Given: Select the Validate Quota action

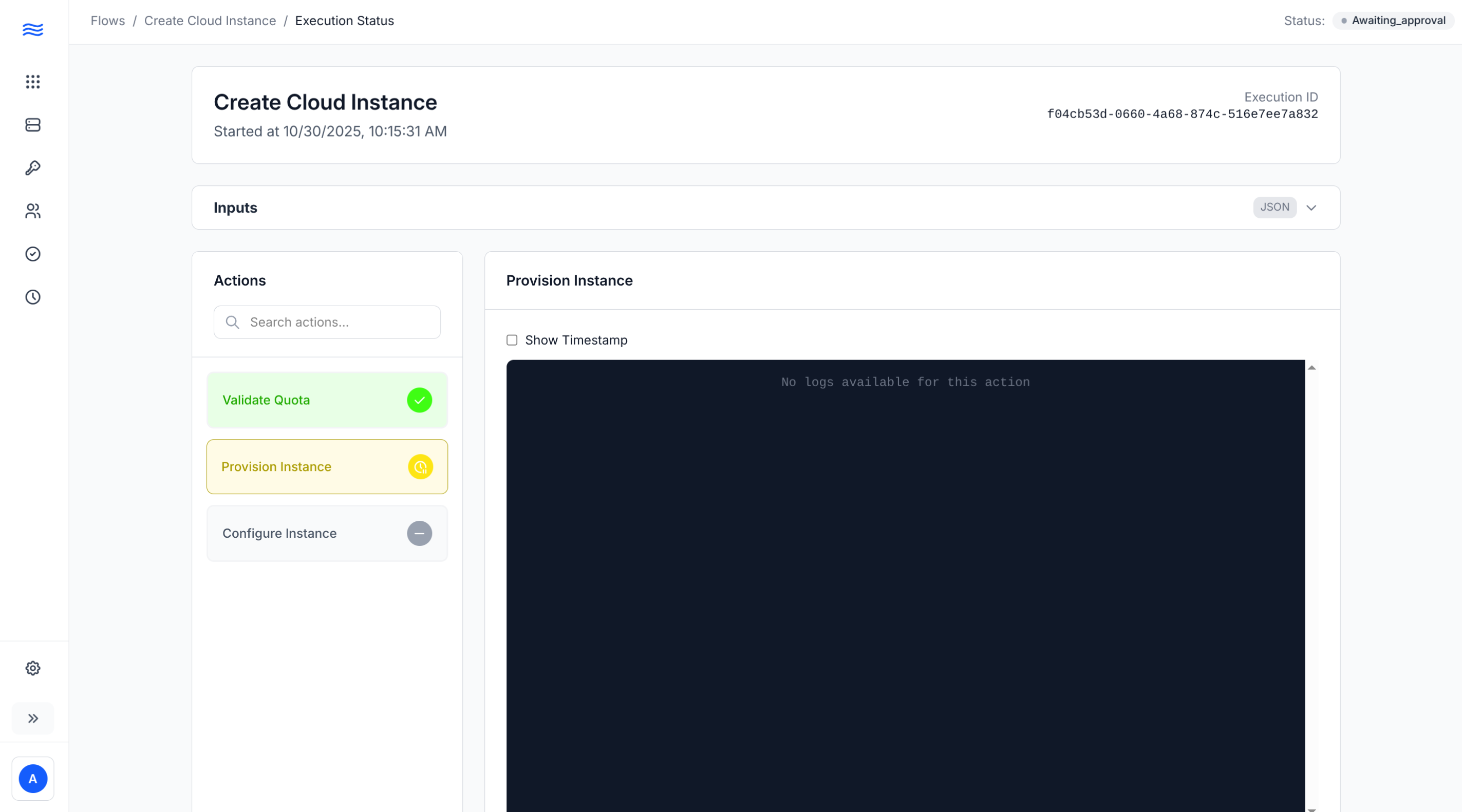Looking at the screenshot, I should (327, 400).
